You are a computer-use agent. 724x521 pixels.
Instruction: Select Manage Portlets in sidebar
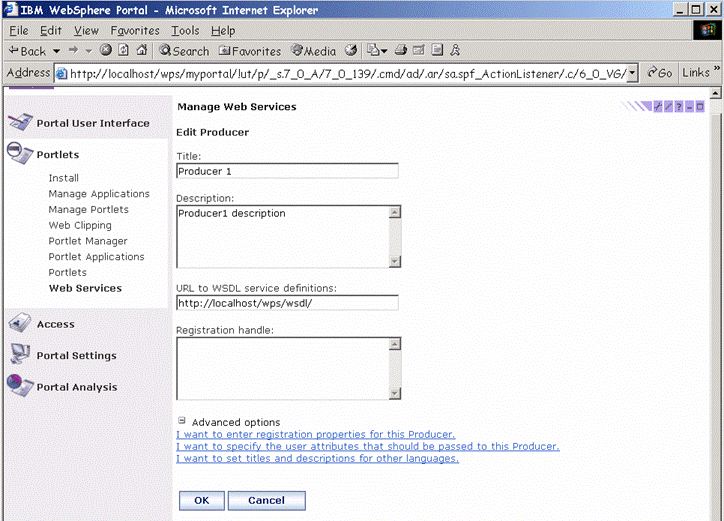89,210
